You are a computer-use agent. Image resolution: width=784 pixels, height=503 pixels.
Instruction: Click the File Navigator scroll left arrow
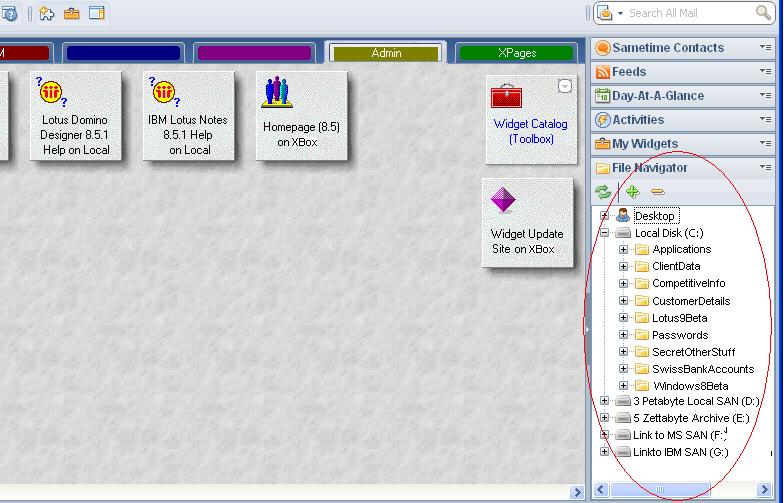(601, 489)
